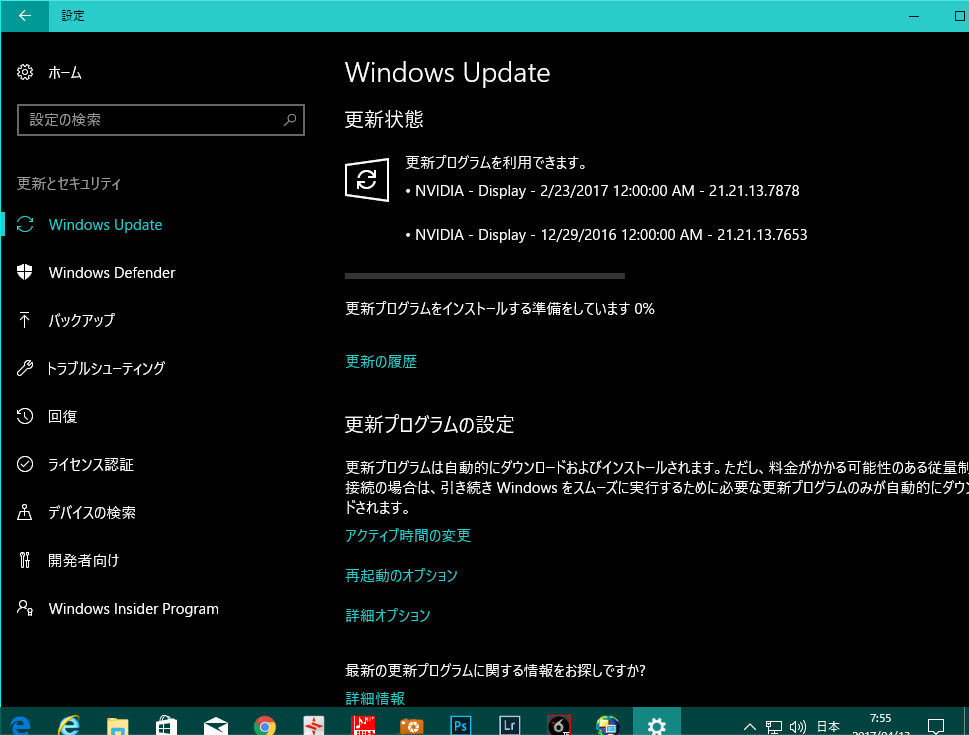Open 詳細オプション (advanced options) link

387,615
